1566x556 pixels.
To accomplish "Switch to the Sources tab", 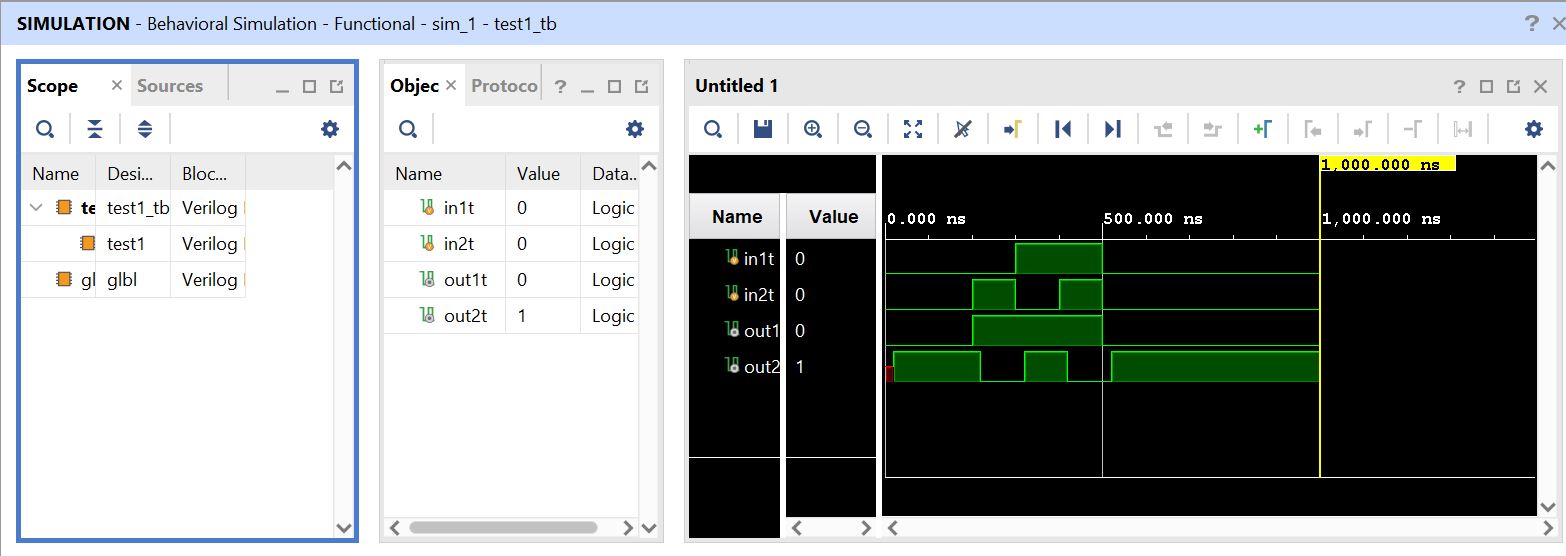I will (170, 86).
